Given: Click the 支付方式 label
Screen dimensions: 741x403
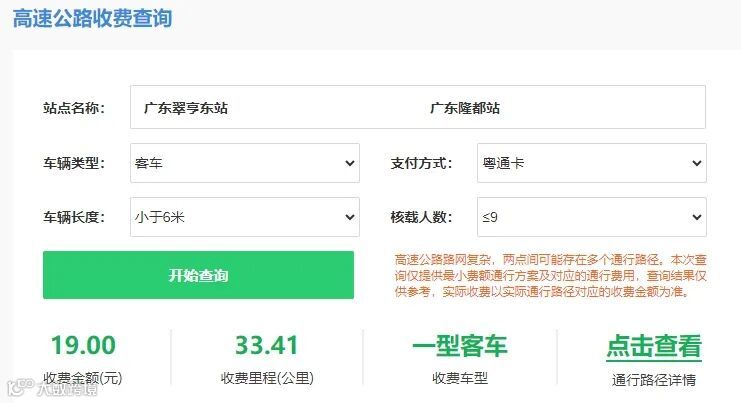Looking at the screenshot, I should [421, 163].
